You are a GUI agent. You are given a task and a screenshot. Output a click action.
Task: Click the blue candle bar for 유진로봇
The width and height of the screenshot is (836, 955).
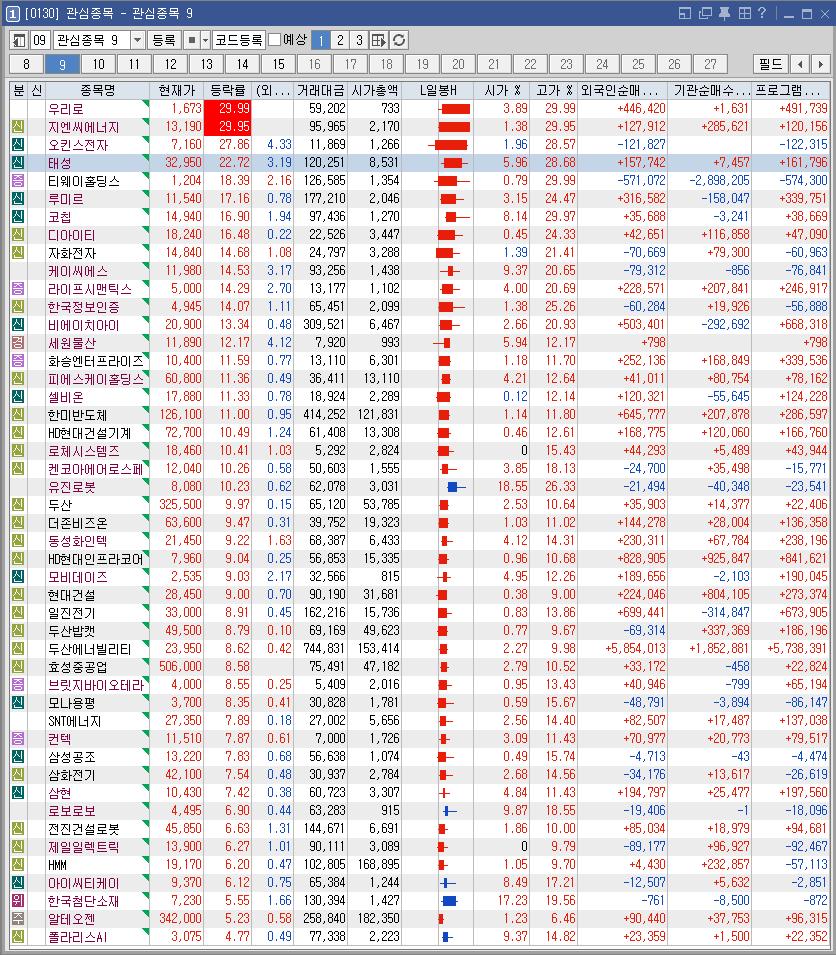pos(456,487)
